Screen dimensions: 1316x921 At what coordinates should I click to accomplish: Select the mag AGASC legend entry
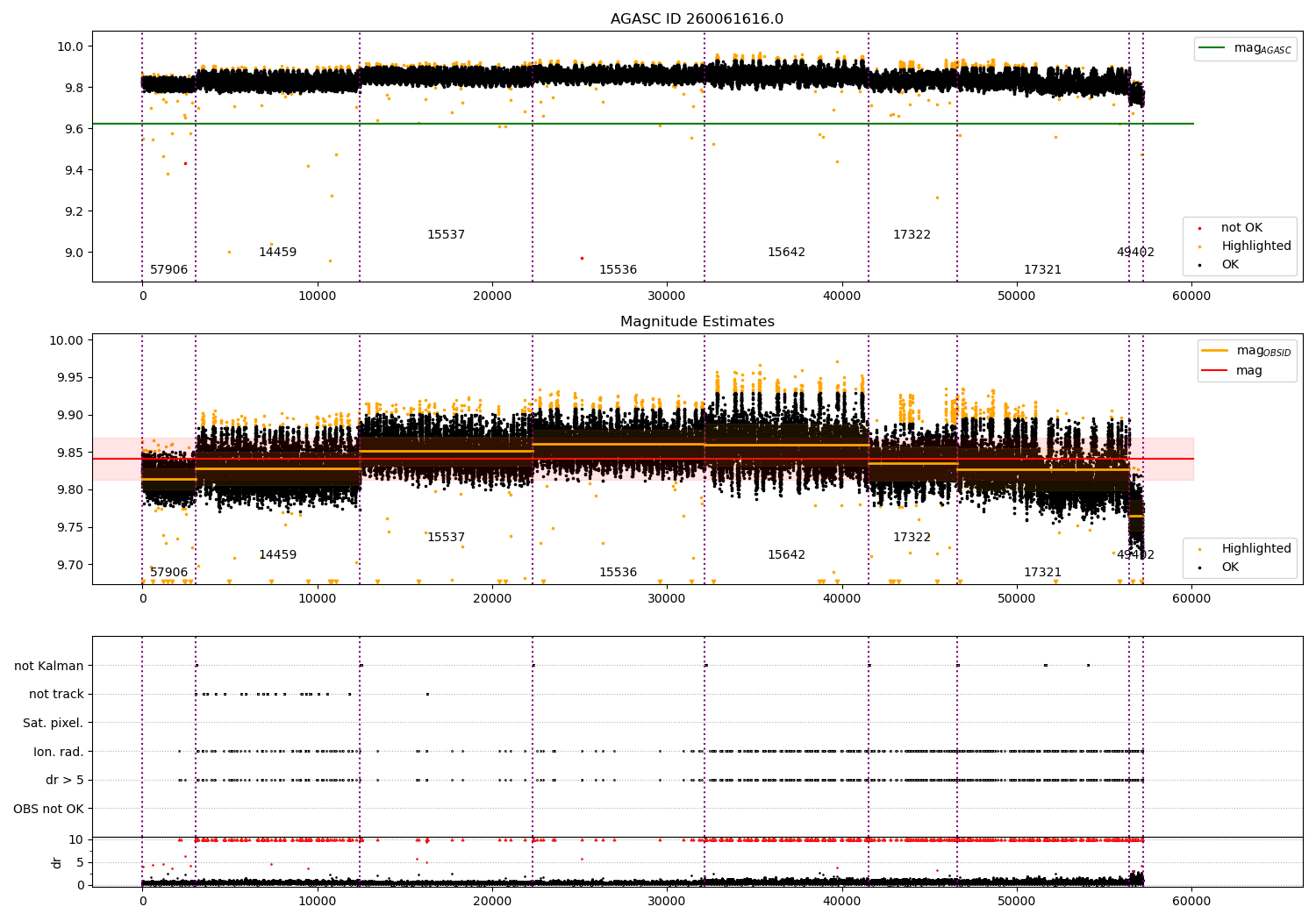(1245, 48)
